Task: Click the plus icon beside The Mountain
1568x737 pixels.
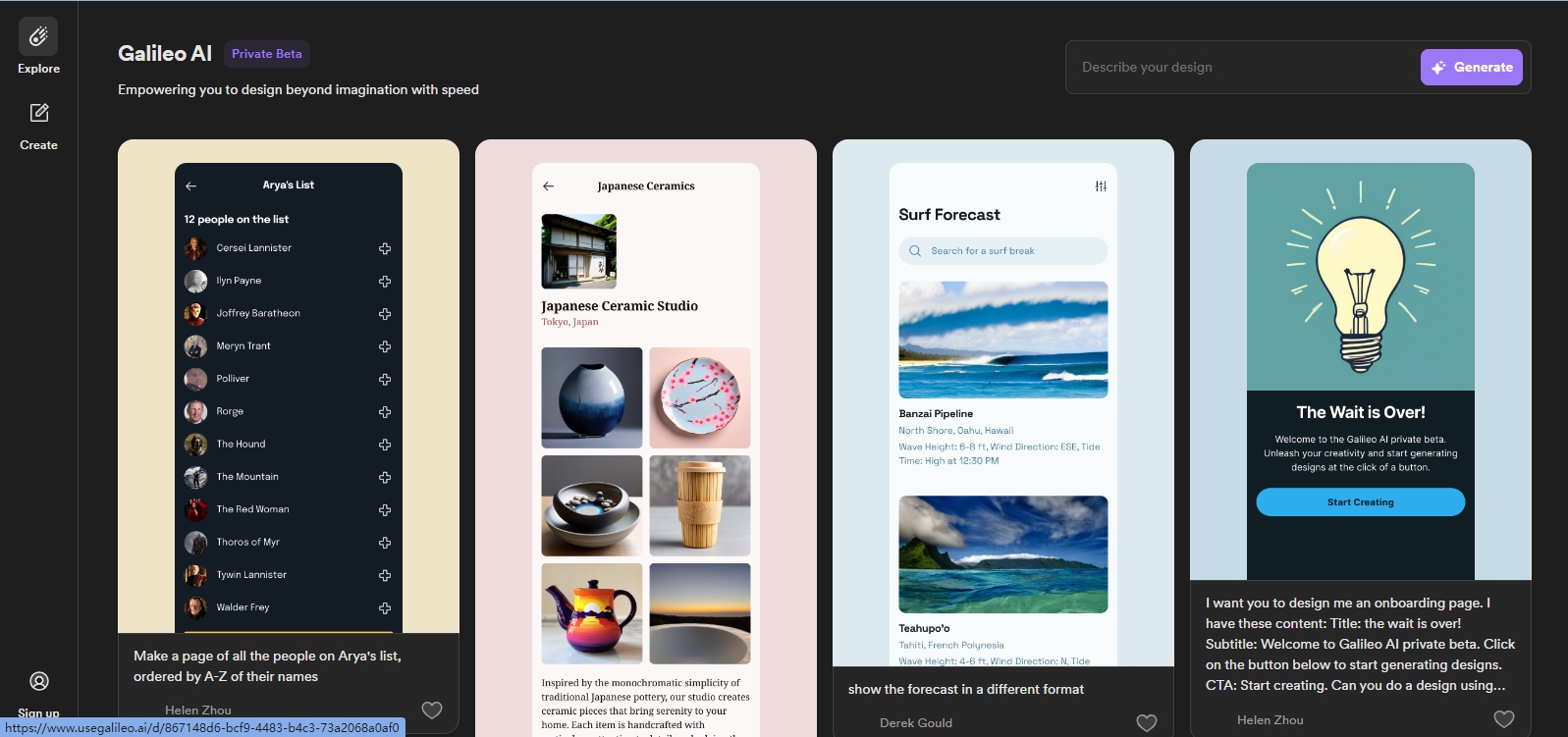Action: click(x=385, y=477)
